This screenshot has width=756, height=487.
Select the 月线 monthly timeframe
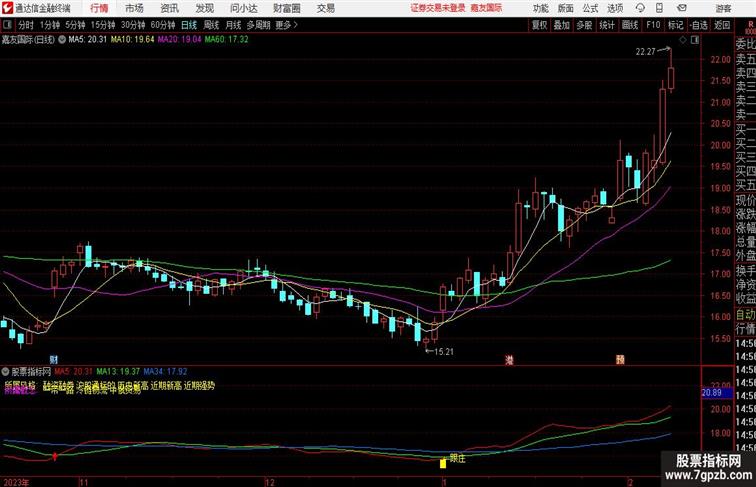[x=233, y=25]
